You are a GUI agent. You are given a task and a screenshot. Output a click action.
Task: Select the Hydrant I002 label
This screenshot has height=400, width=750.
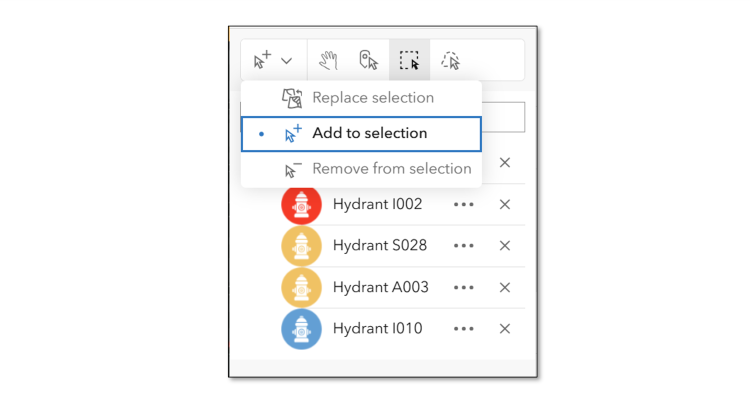click(377, 204)
